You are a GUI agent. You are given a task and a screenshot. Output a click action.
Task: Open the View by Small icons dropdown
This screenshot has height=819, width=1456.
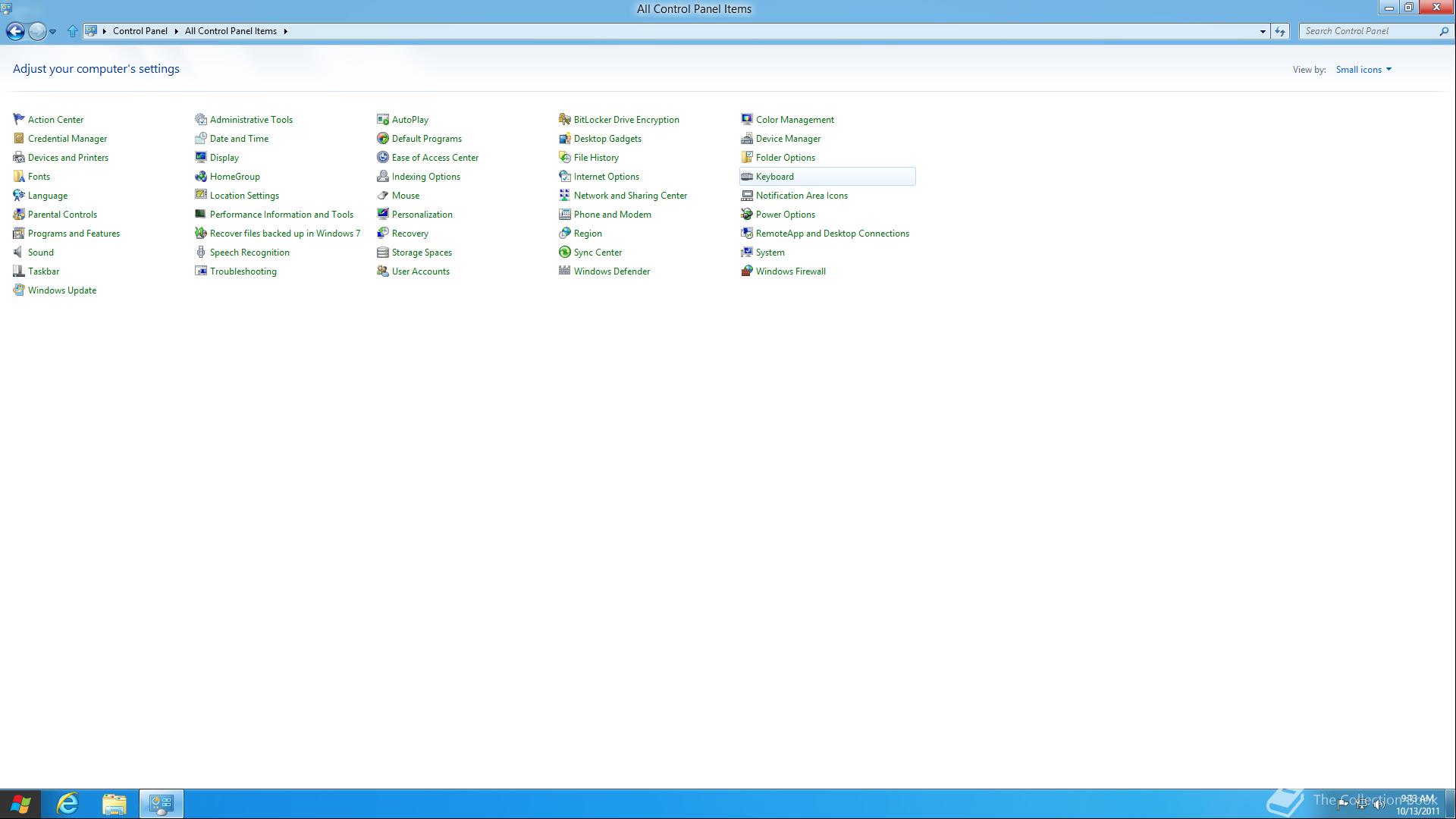(1363, 69)
